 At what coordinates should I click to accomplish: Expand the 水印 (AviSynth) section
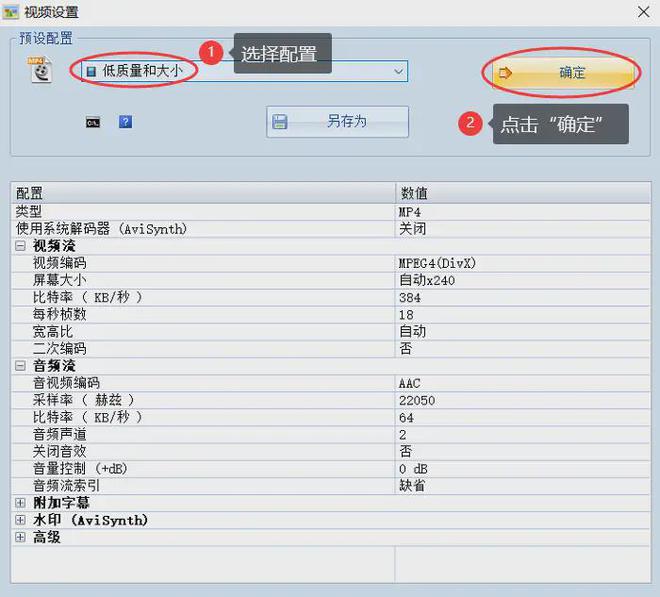point(20,520)
